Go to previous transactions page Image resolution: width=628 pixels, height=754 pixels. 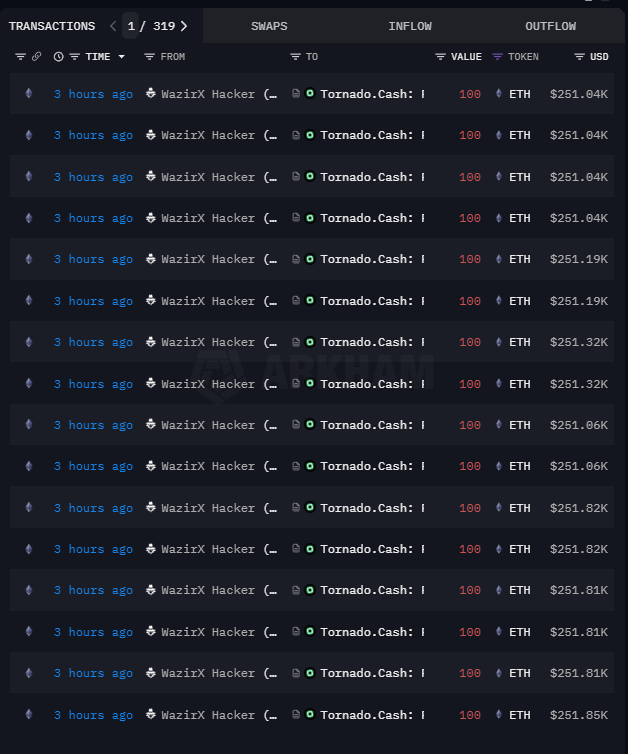113,26
